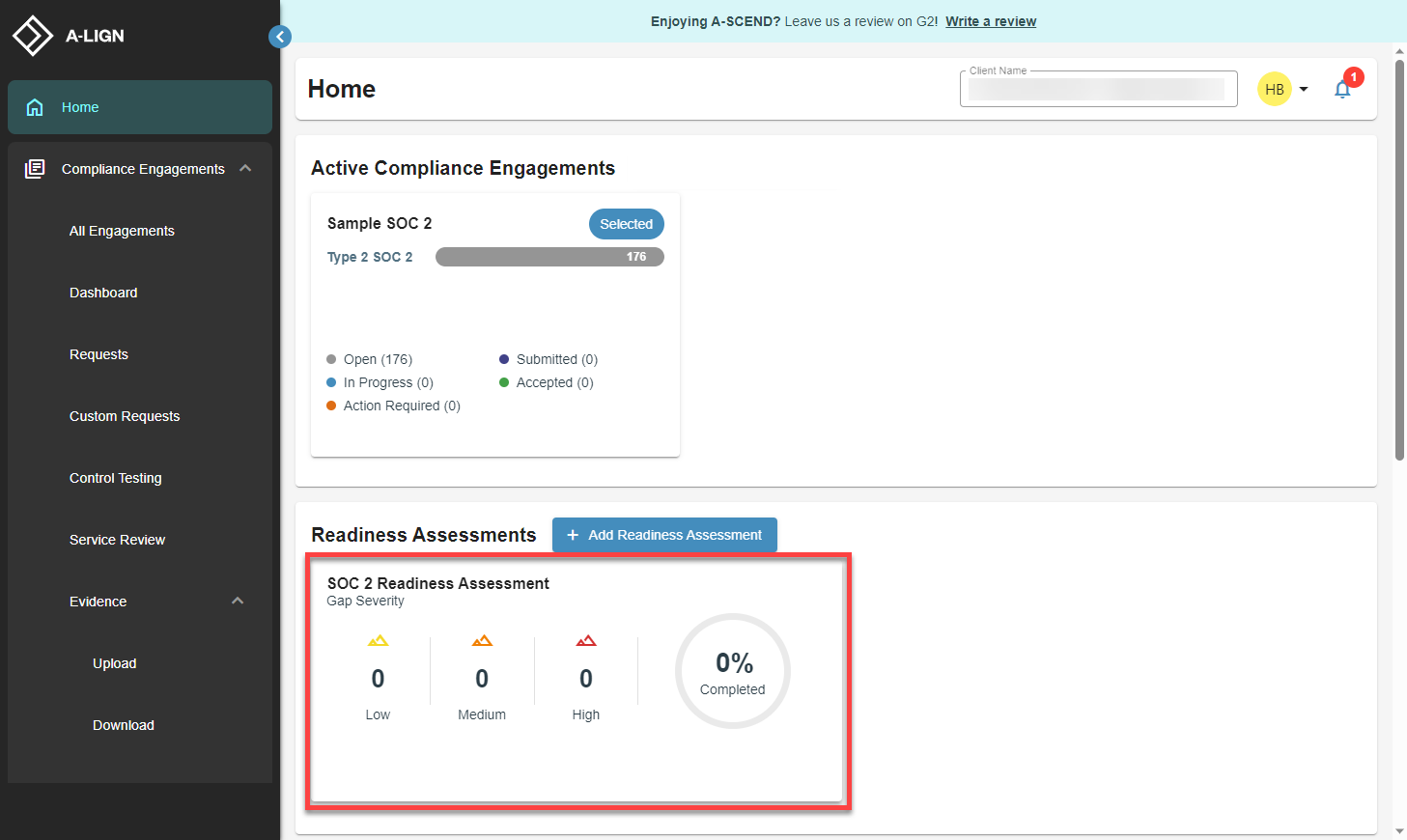Click the HB avatar circle
Image resolution: width=1407 pixels, height=840 pixels.
tap(1275, 89)
